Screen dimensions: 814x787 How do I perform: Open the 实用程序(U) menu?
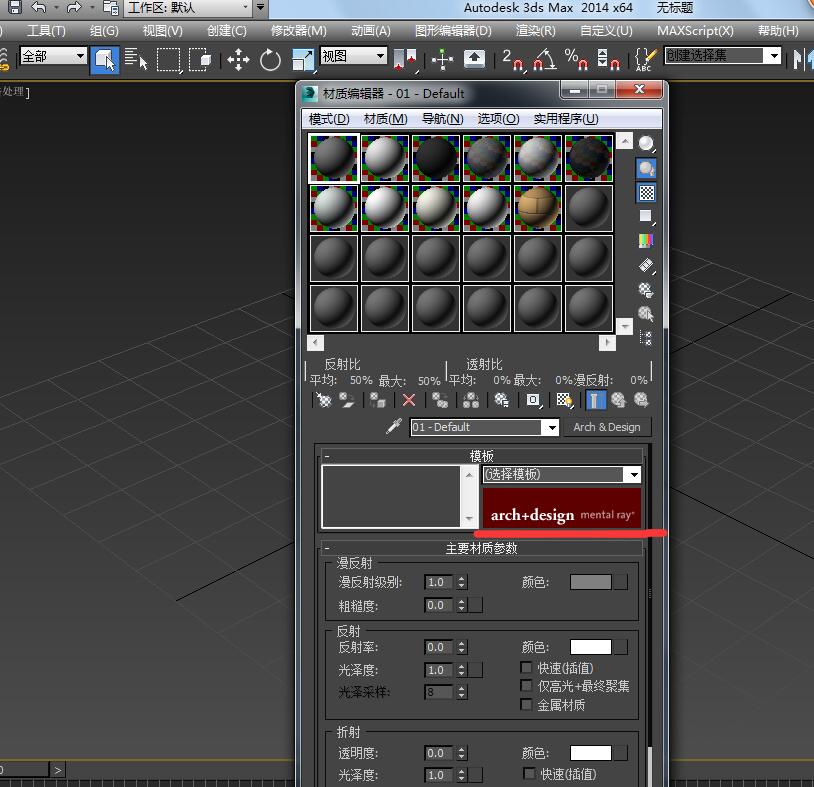point(566,118)
